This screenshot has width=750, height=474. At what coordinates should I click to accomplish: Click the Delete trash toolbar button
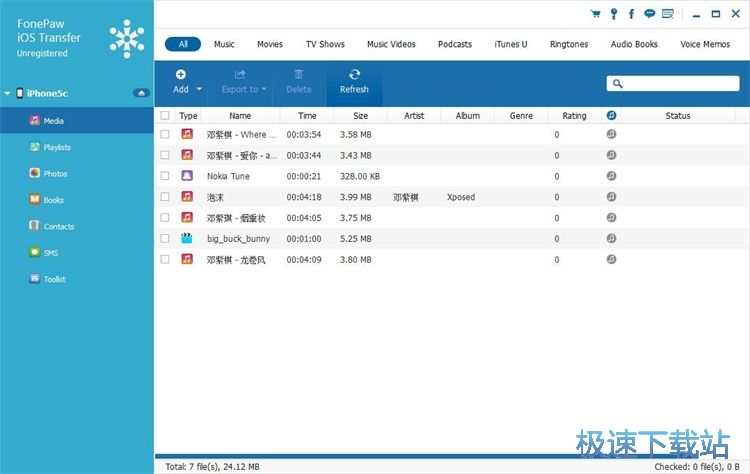point(299,81)
